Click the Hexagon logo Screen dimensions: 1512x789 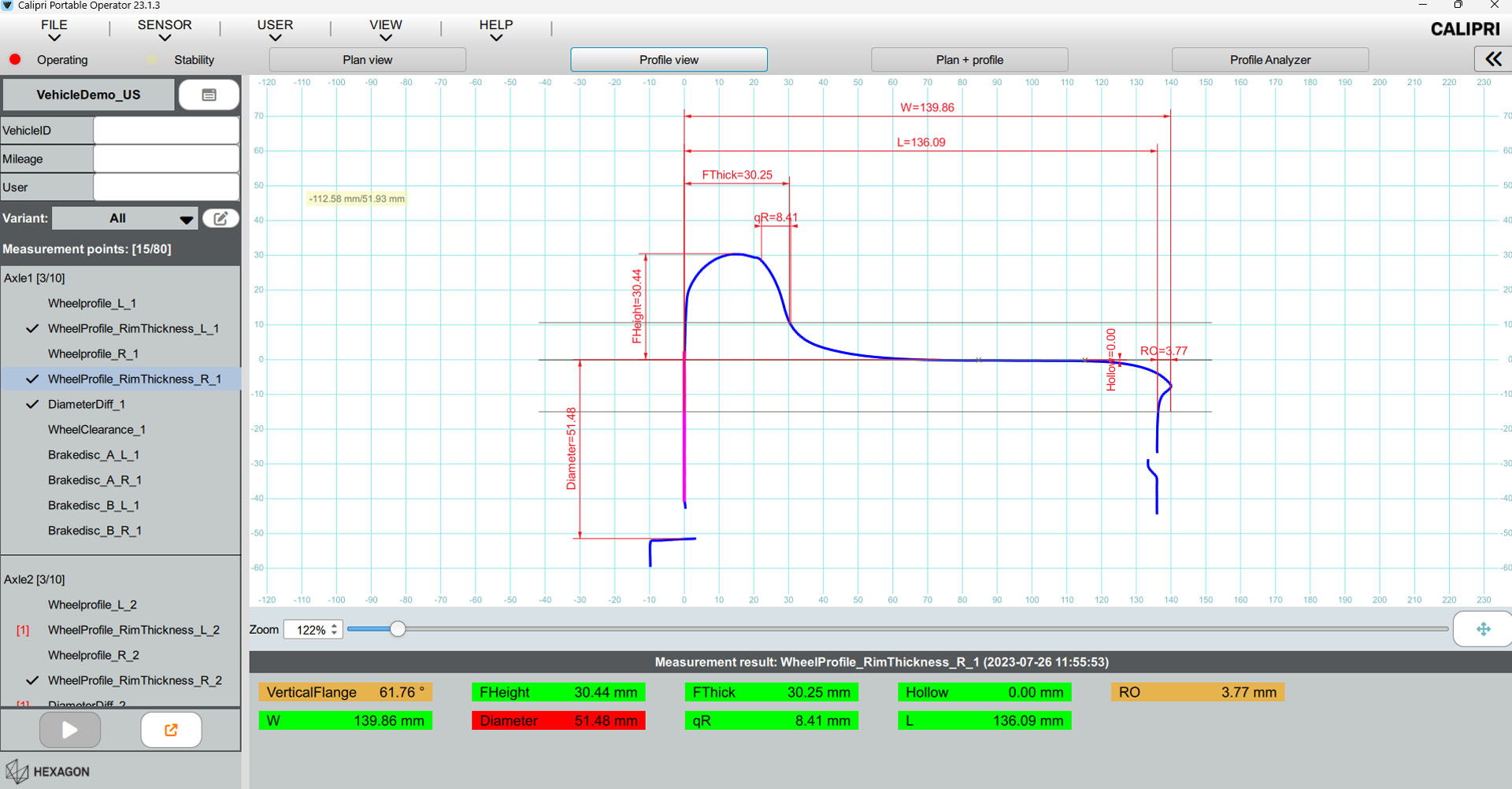(47, 772)
